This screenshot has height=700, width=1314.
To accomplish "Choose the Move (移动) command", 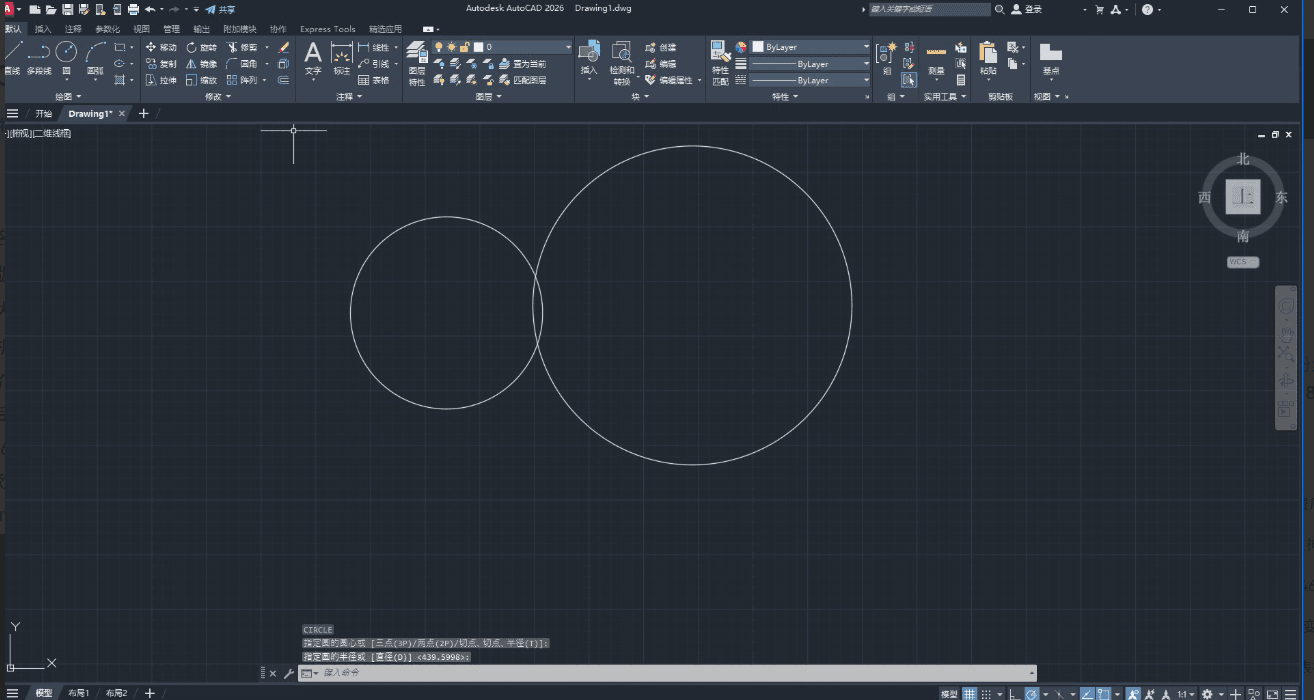I will coord(161,47).
